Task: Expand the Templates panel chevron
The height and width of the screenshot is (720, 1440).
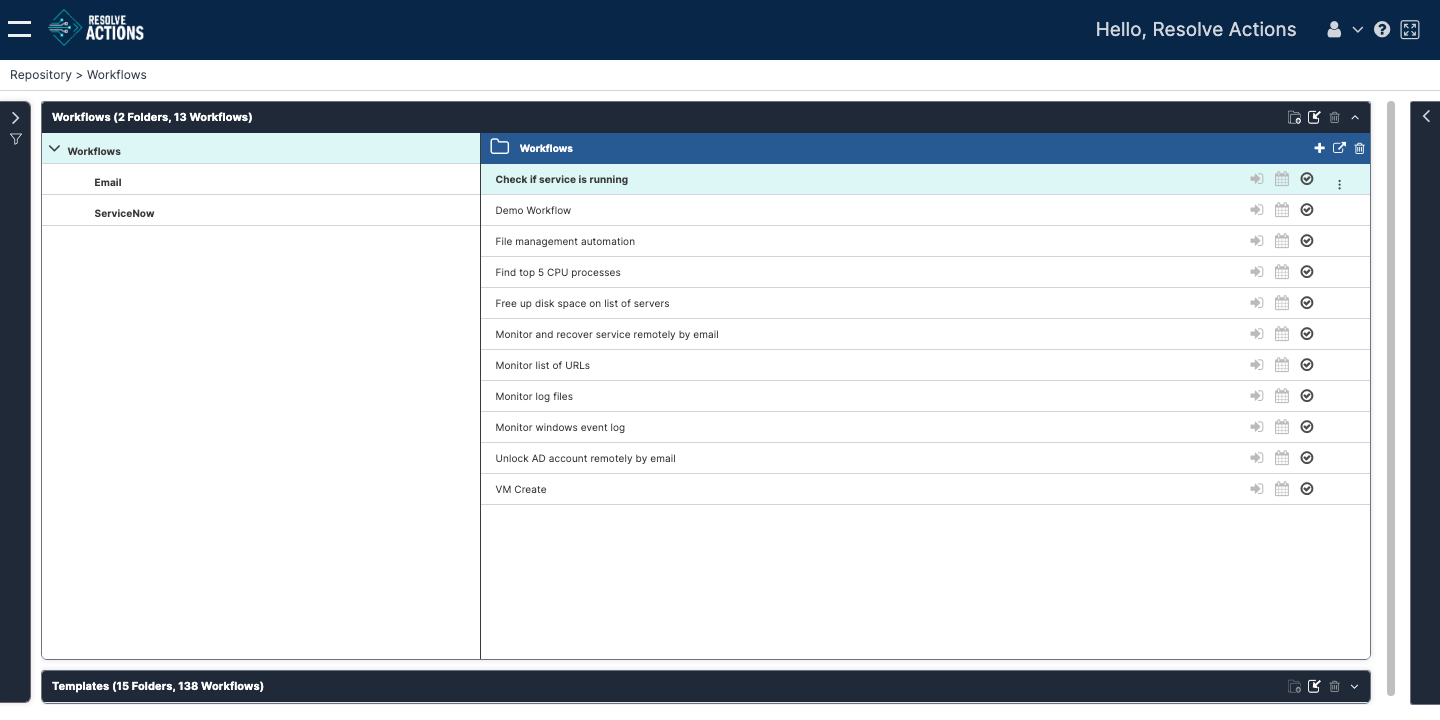Action: coord(1355,686)
